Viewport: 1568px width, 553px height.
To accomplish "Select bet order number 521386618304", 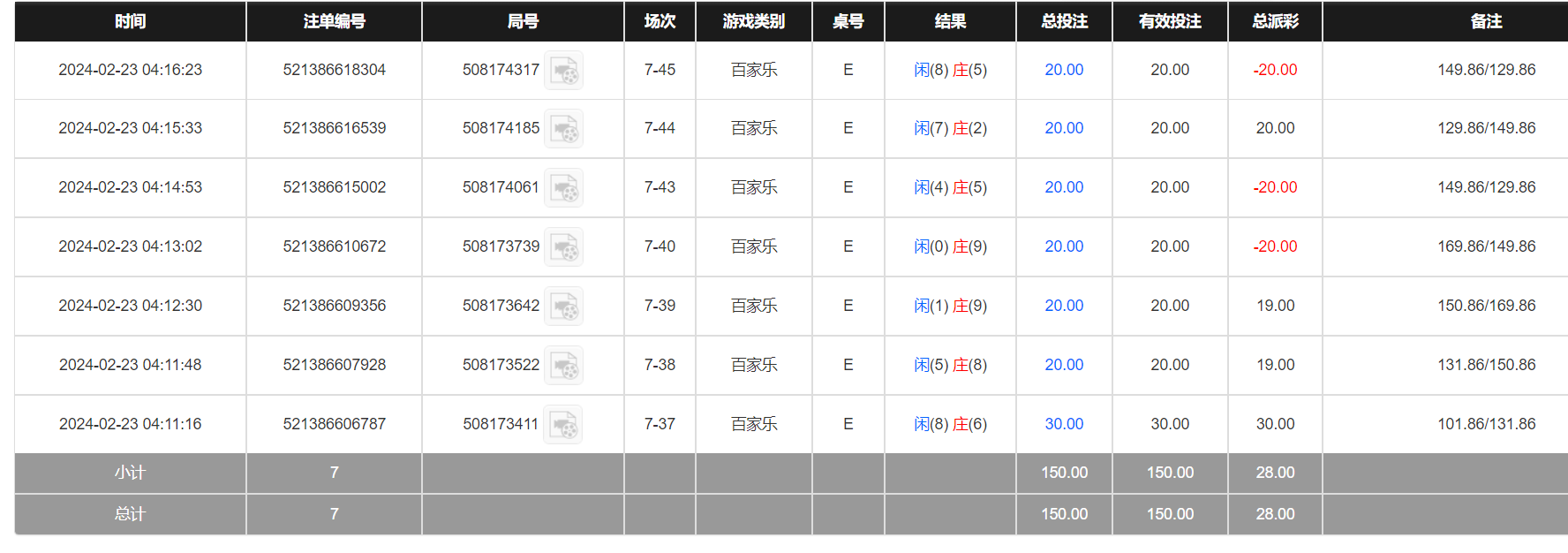I will click(334, 70).
